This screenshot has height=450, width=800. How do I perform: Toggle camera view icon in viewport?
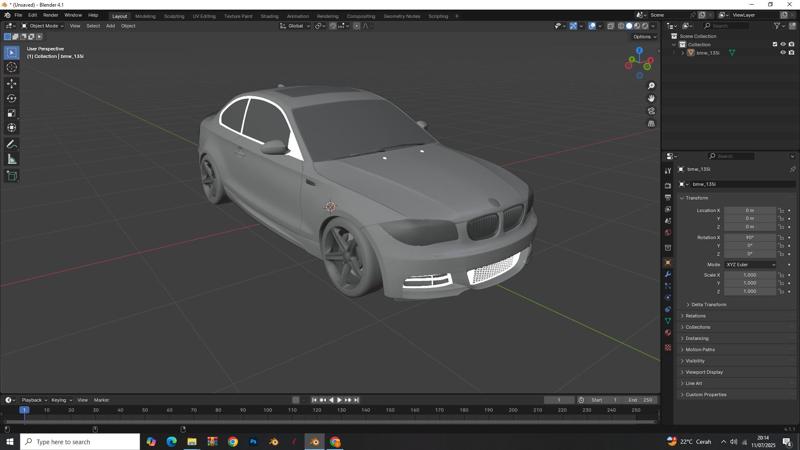pos(651,111)
